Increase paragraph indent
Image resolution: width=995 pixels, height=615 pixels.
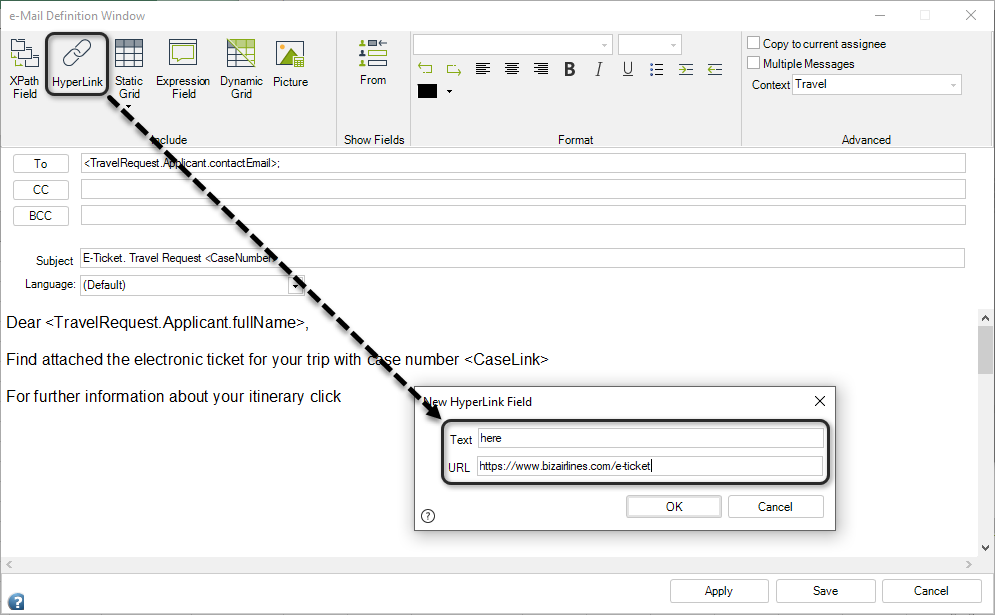pyautogui.click(x=686, y=69)
